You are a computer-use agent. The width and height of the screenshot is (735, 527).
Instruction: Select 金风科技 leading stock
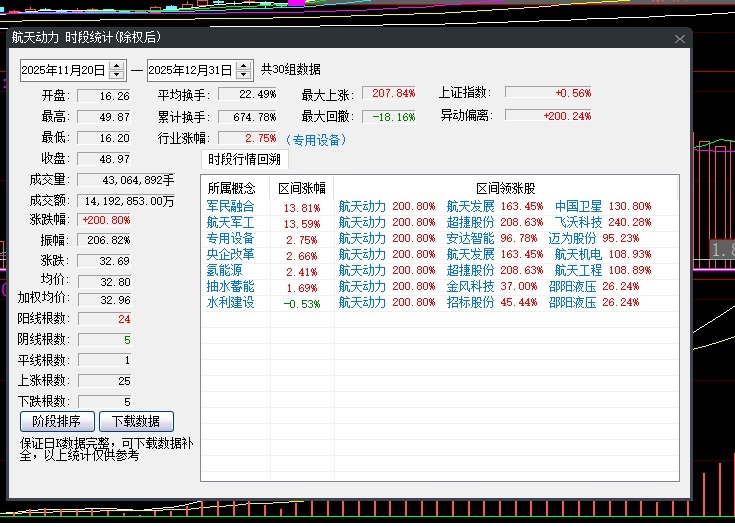click(x=470, y=286)
